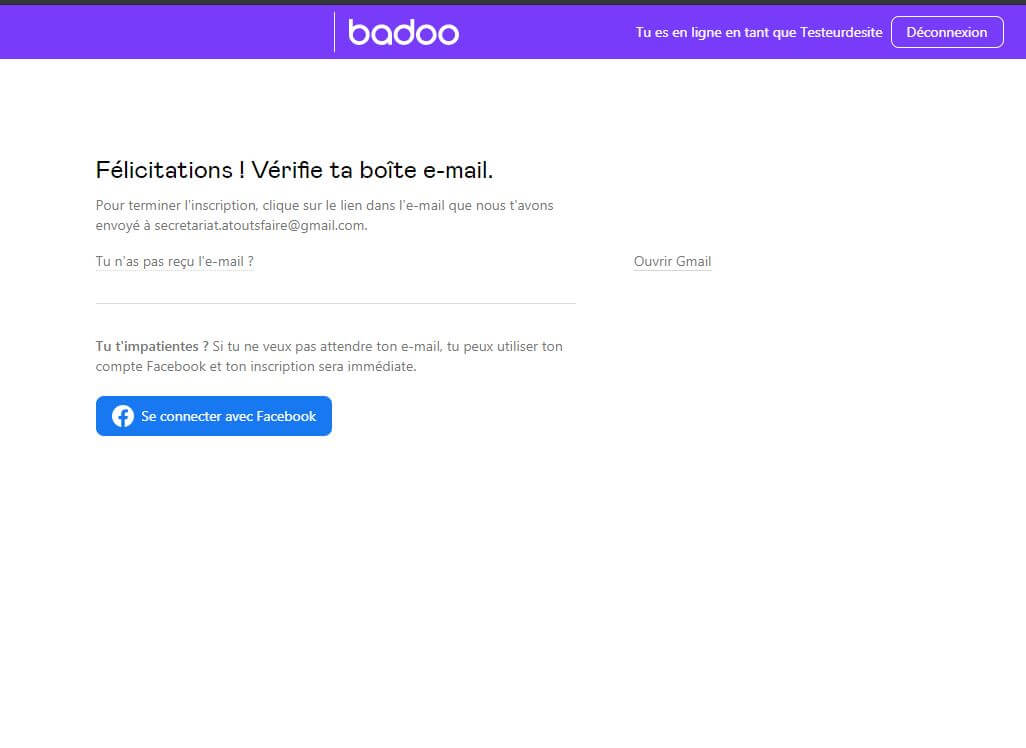
Task: Follow the Ouvrir Gmail link
Action: coord(672,262)
